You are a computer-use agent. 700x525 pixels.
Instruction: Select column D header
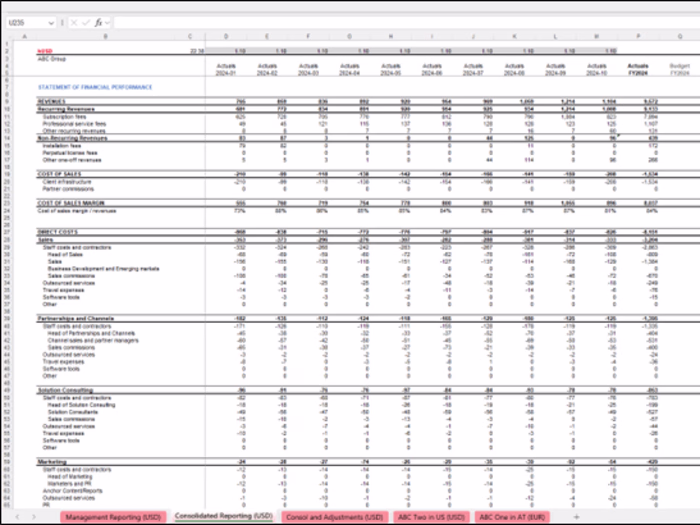[x=226, y=36]
